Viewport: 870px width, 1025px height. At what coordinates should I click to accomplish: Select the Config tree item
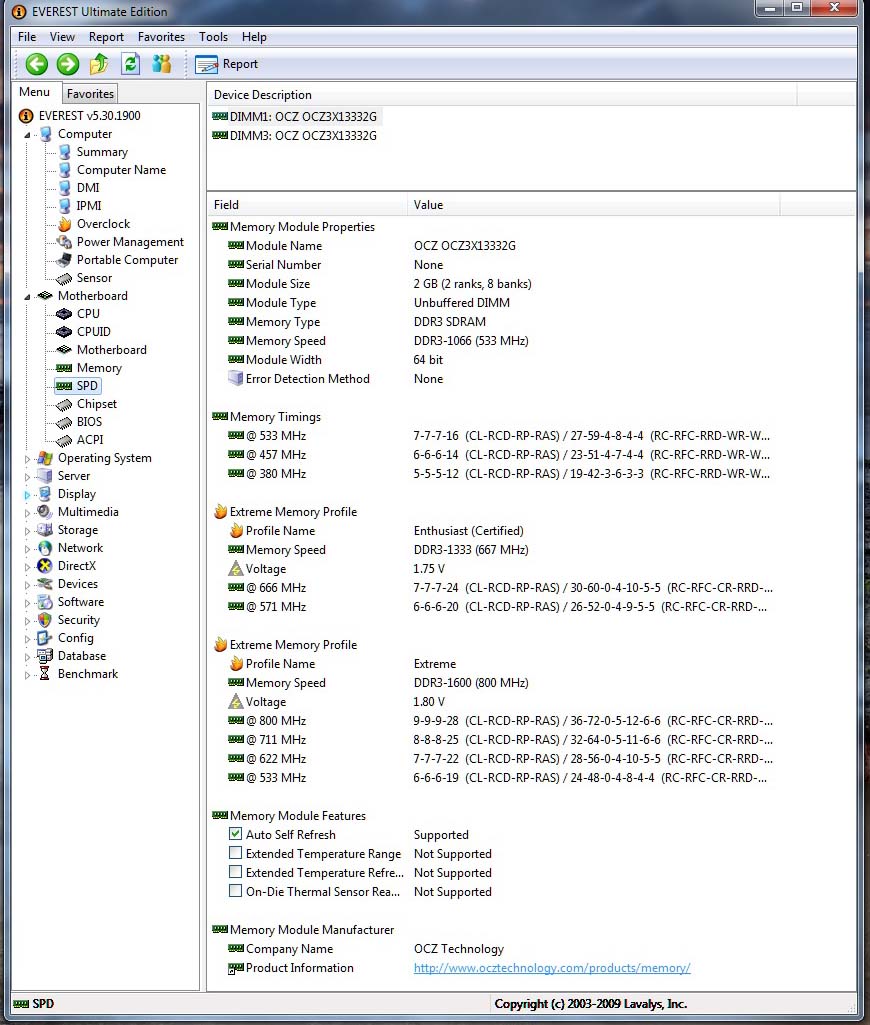pyautogui.click(x=75, y=638)
